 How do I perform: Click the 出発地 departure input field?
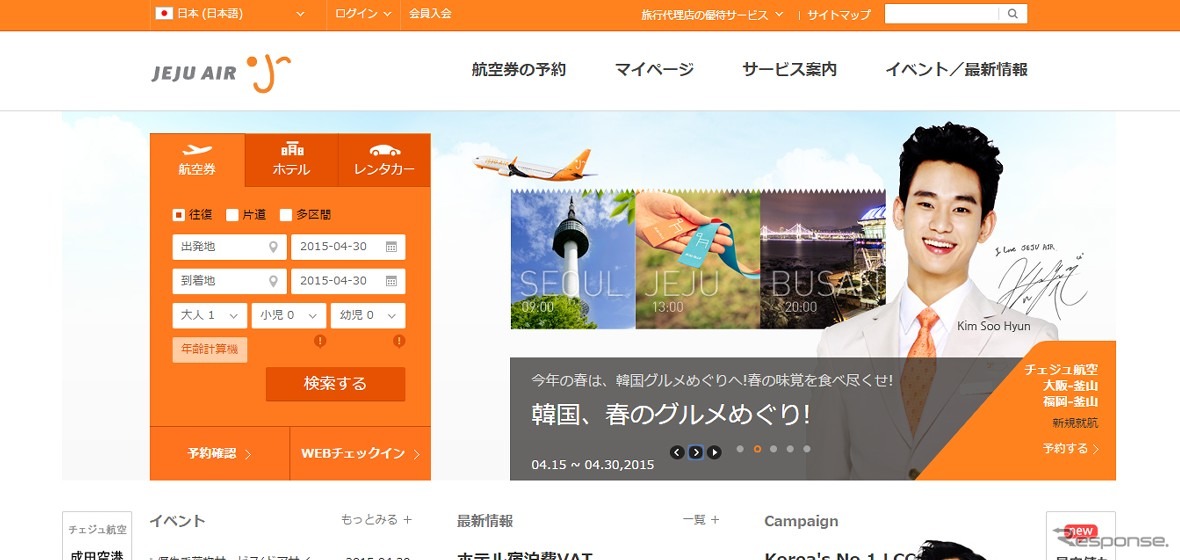tap(229, 247)
